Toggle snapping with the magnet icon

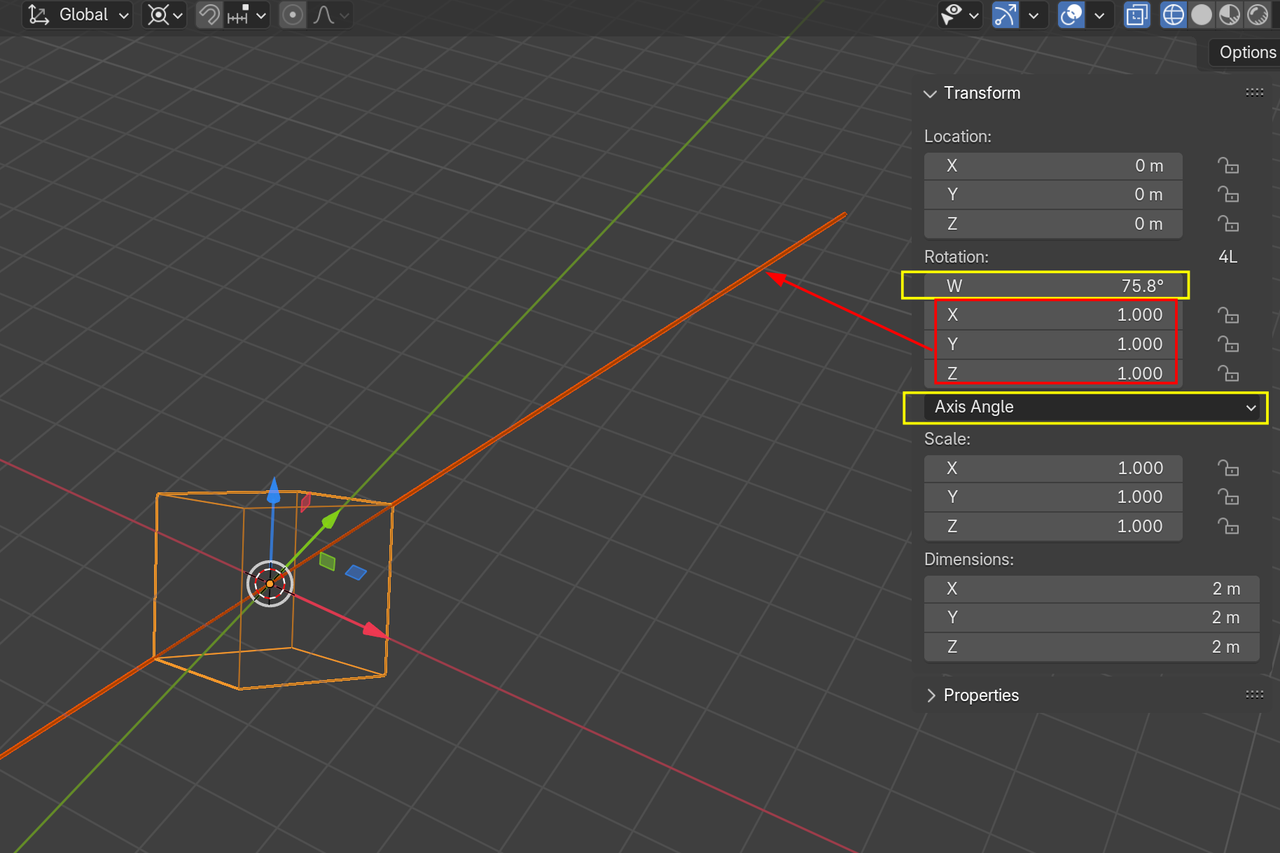[209, 15]
